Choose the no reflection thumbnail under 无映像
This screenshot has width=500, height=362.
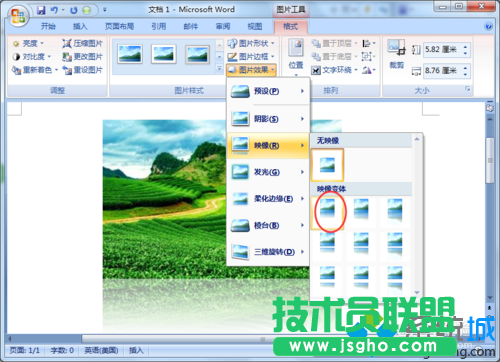(327, 165)
